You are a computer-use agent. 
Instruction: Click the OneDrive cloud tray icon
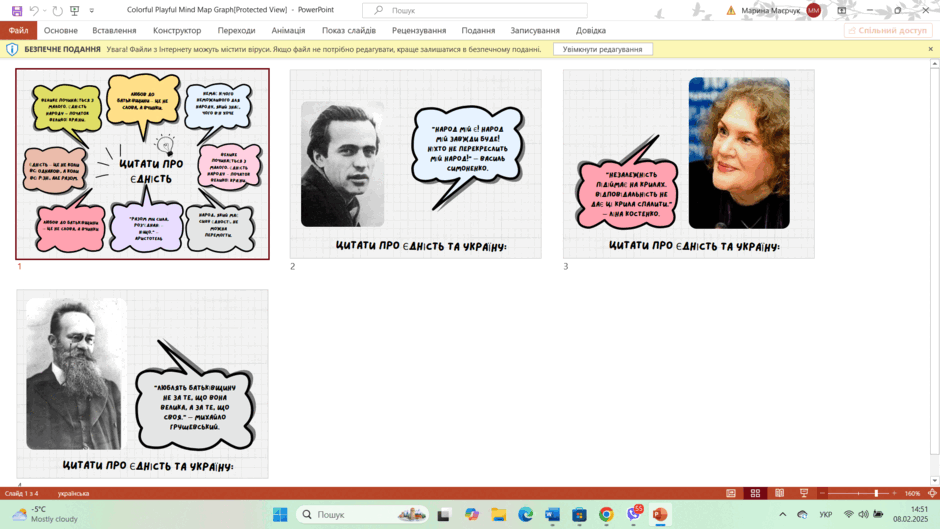tap(802, 515)
